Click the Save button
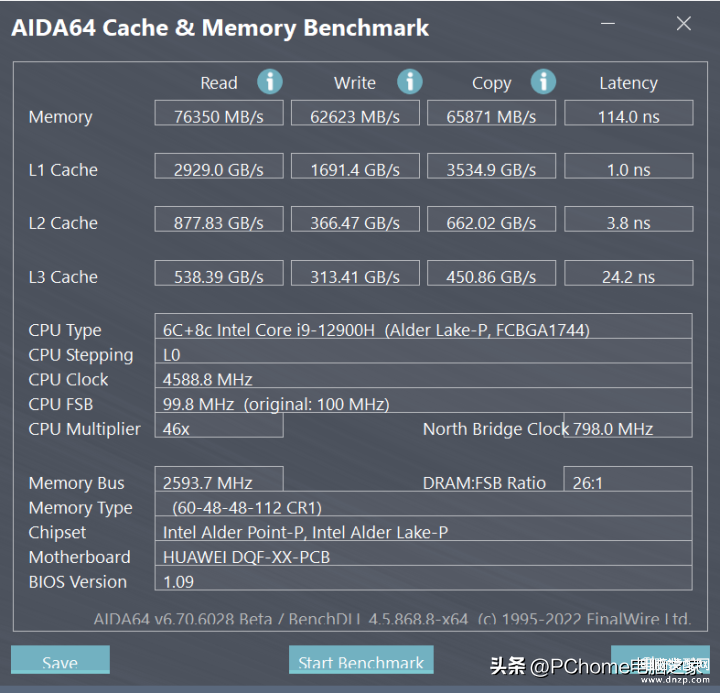The image size is (720, 693). pyautogui.click(x=60, y=660)
